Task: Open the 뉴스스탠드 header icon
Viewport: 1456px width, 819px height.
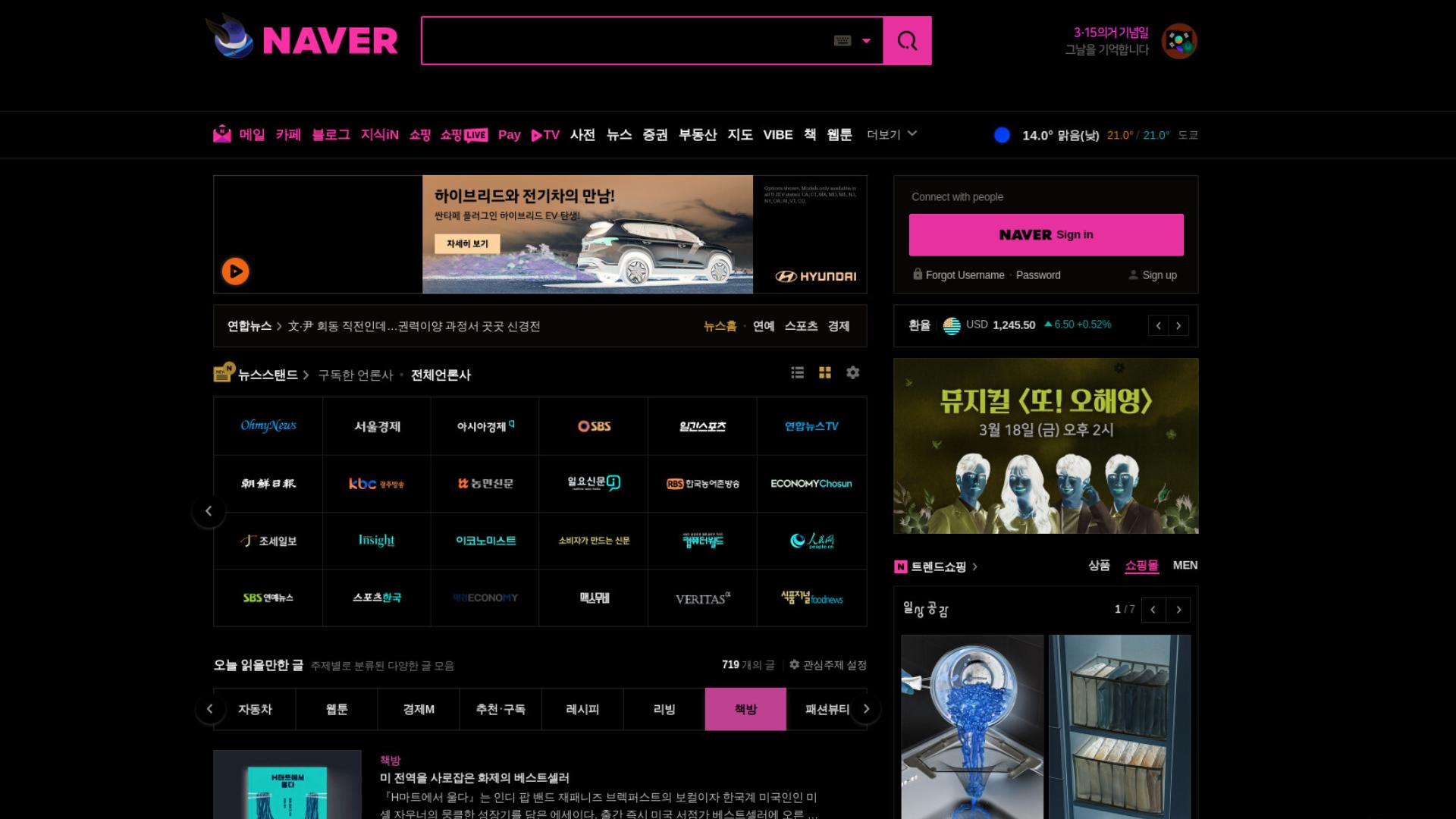Action: 223,372
